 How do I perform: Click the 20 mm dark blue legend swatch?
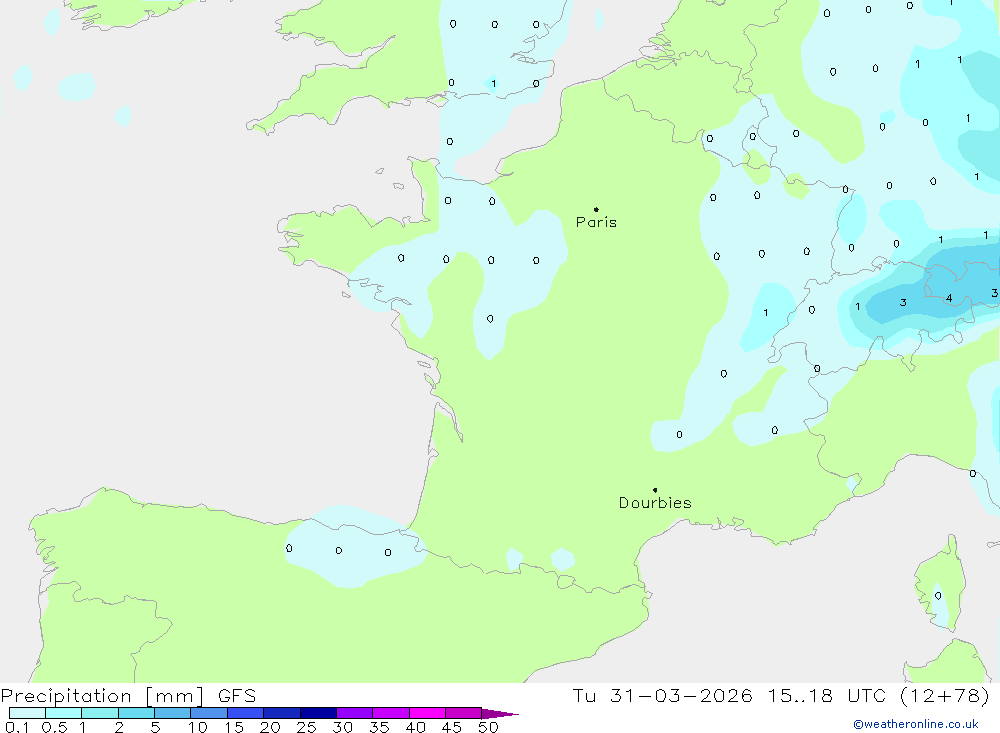coord(281,713)
